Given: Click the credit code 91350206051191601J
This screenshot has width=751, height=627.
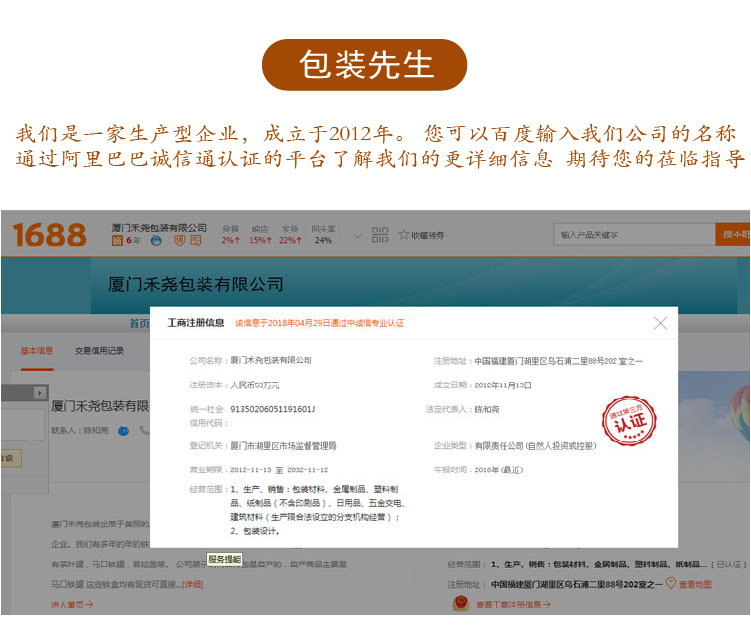Looking at the screenshot, I should [x=273, y=409].
